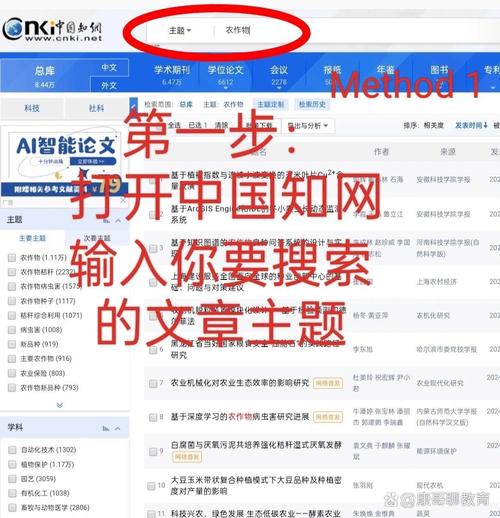Sort results by 相关度
This screenshot has width=500, height=518.
(x=434, y=125)
